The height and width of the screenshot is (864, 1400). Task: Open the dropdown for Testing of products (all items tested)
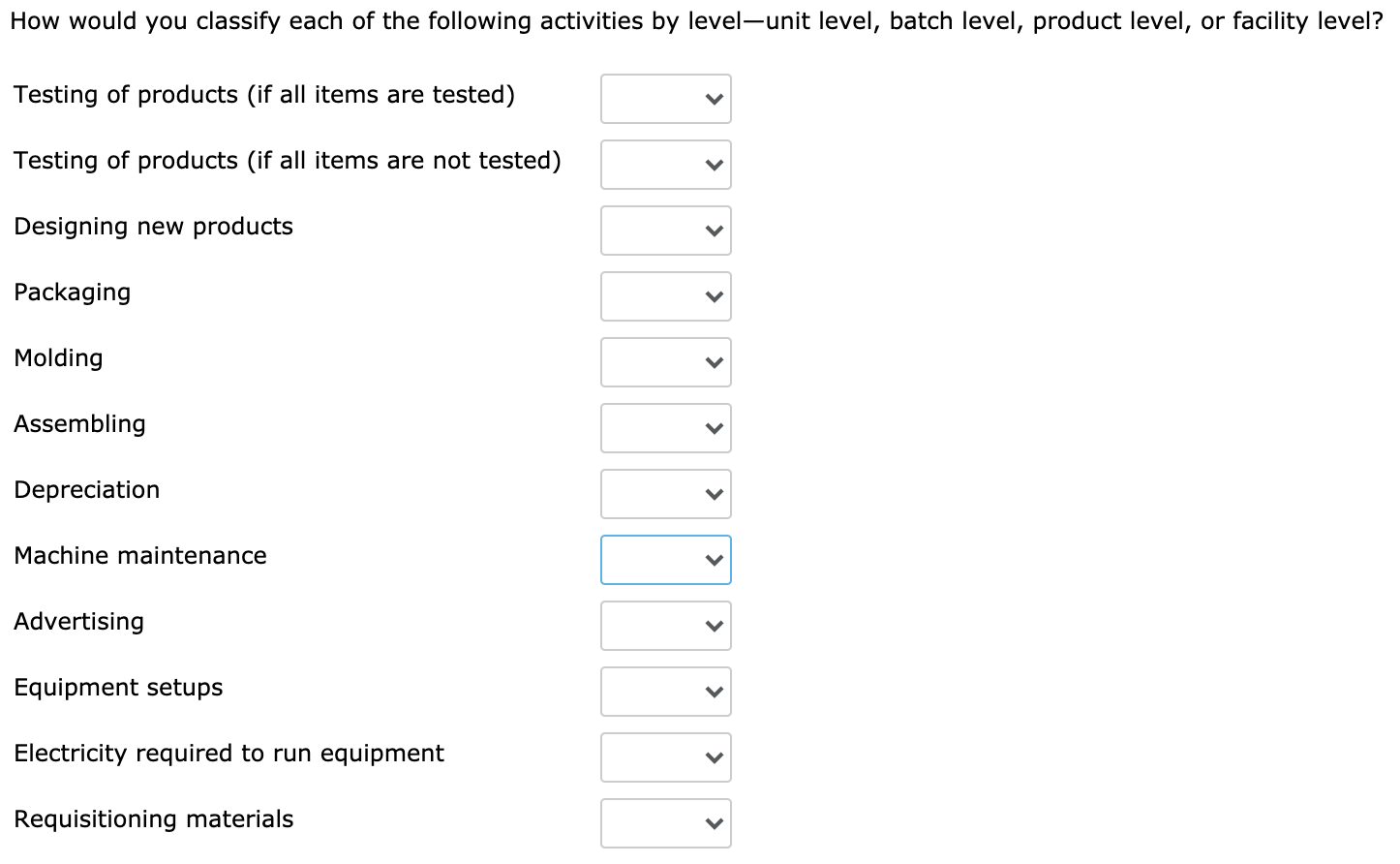point(665,99)
